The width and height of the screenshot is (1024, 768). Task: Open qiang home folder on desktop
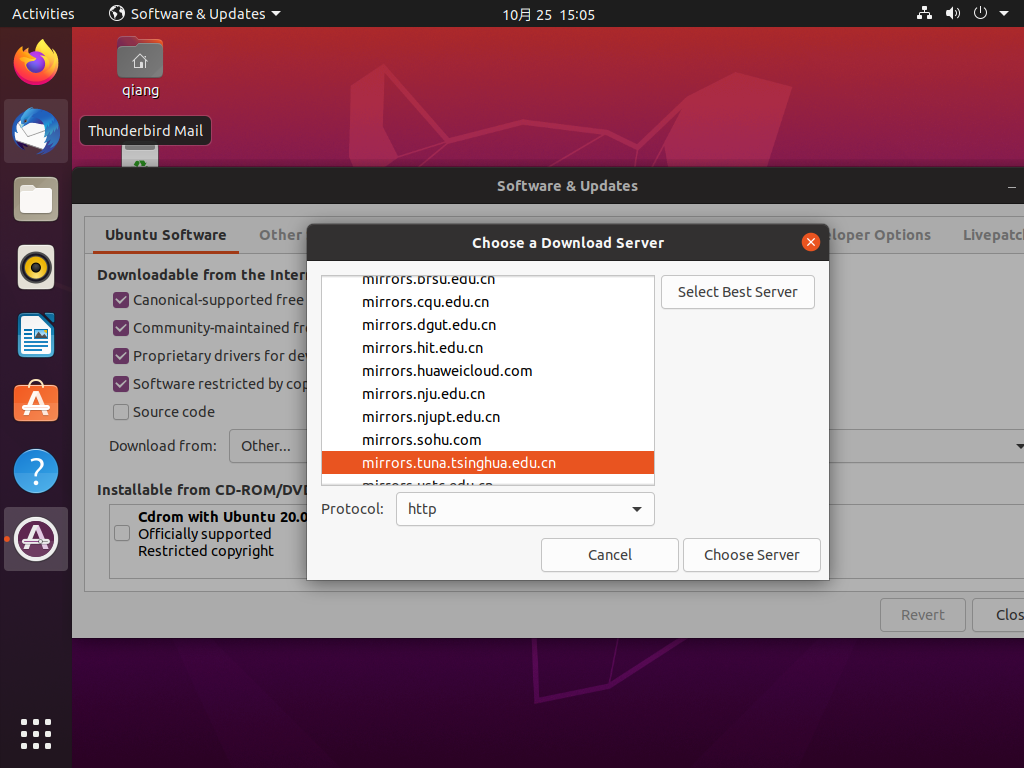pyautogui.click(x=140, y=66)
